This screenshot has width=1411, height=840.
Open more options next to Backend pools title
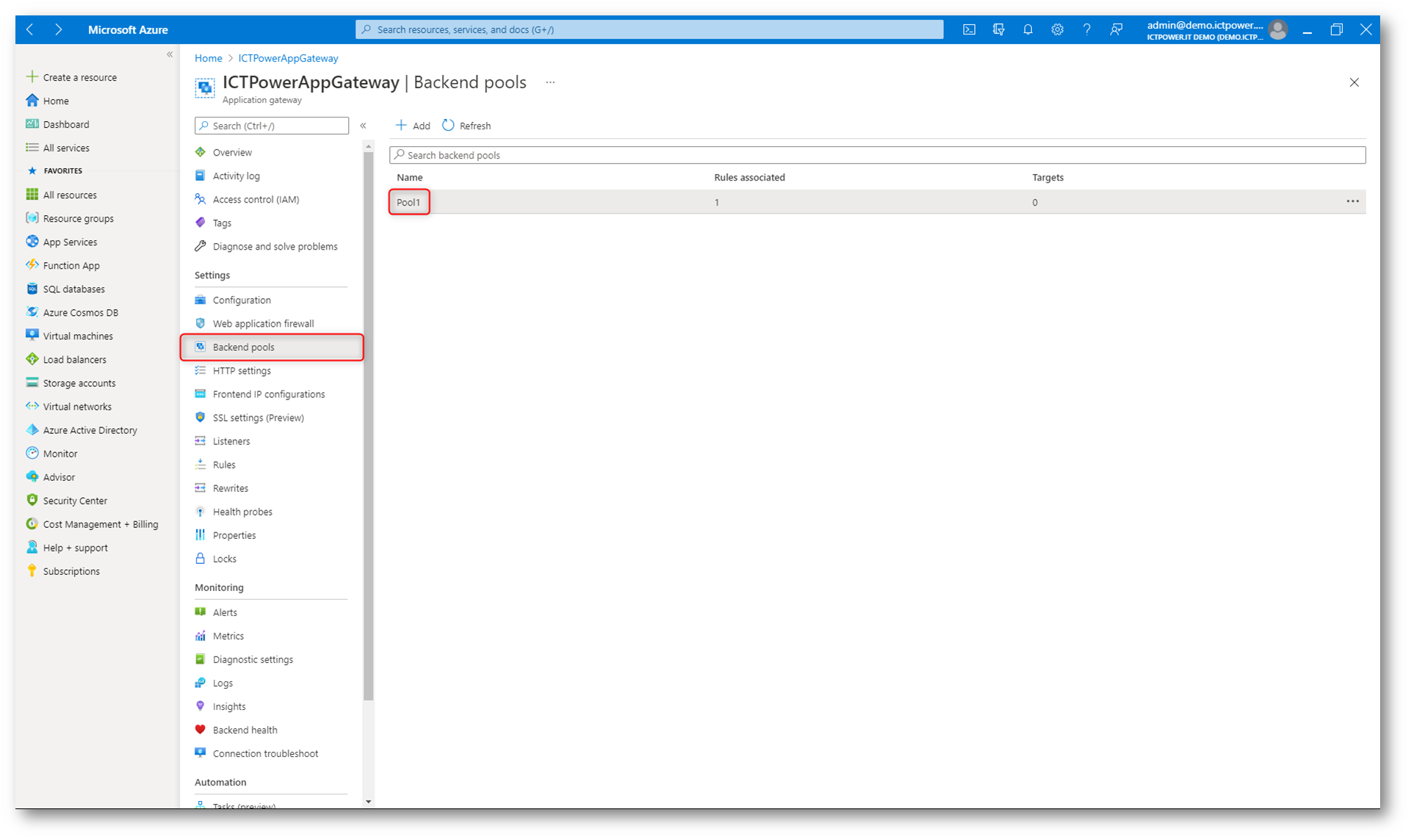pos(550,82)
